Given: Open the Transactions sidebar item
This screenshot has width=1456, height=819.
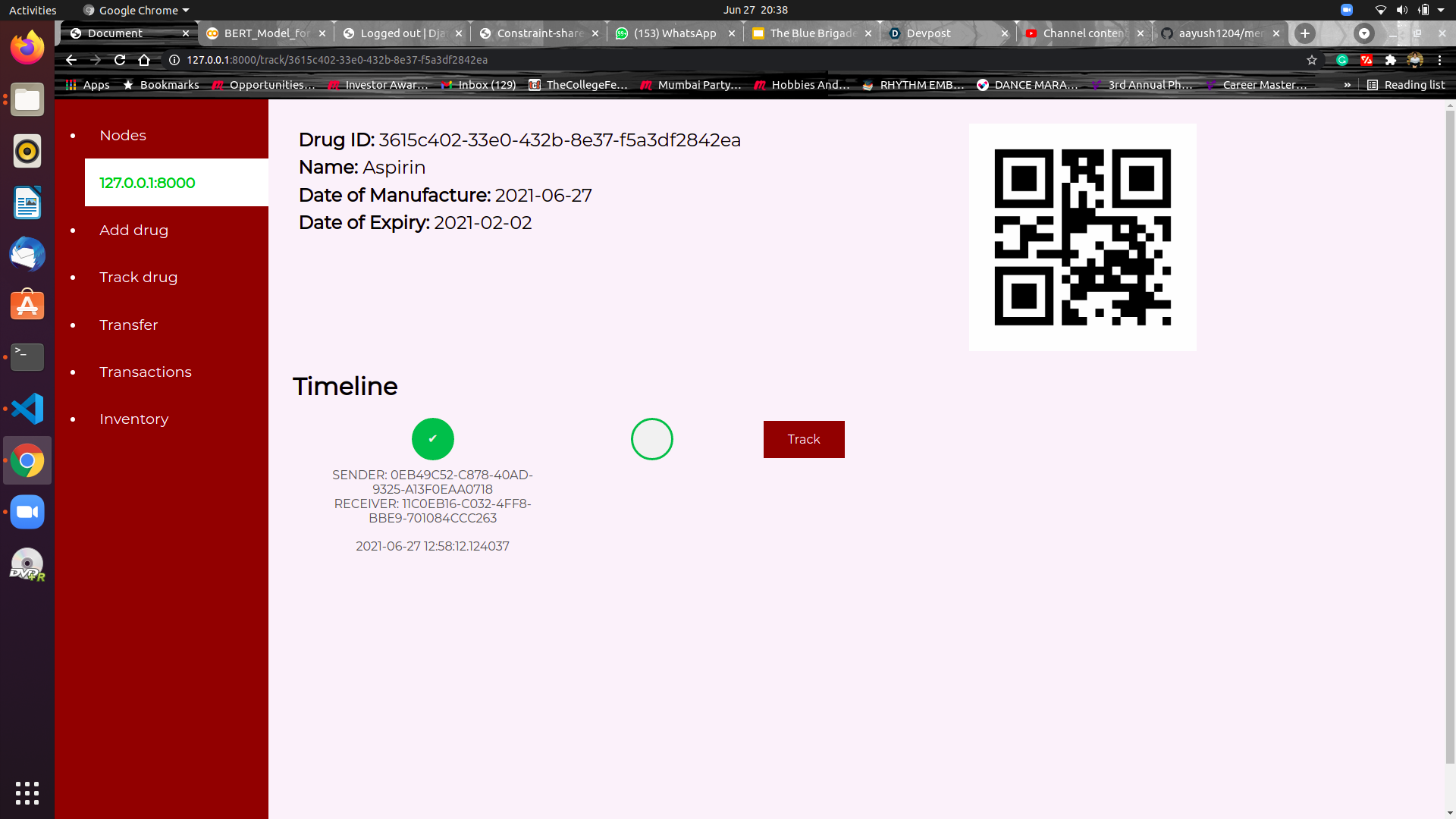Looking at the screenshot, I should pos(146,372).
